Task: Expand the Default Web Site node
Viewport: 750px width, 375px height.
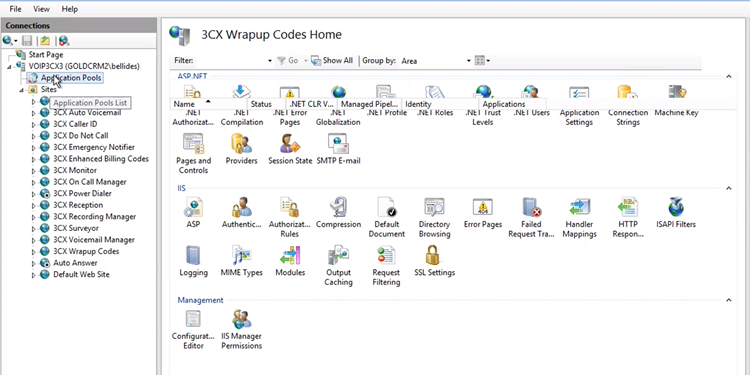Action: click(33, 275)
